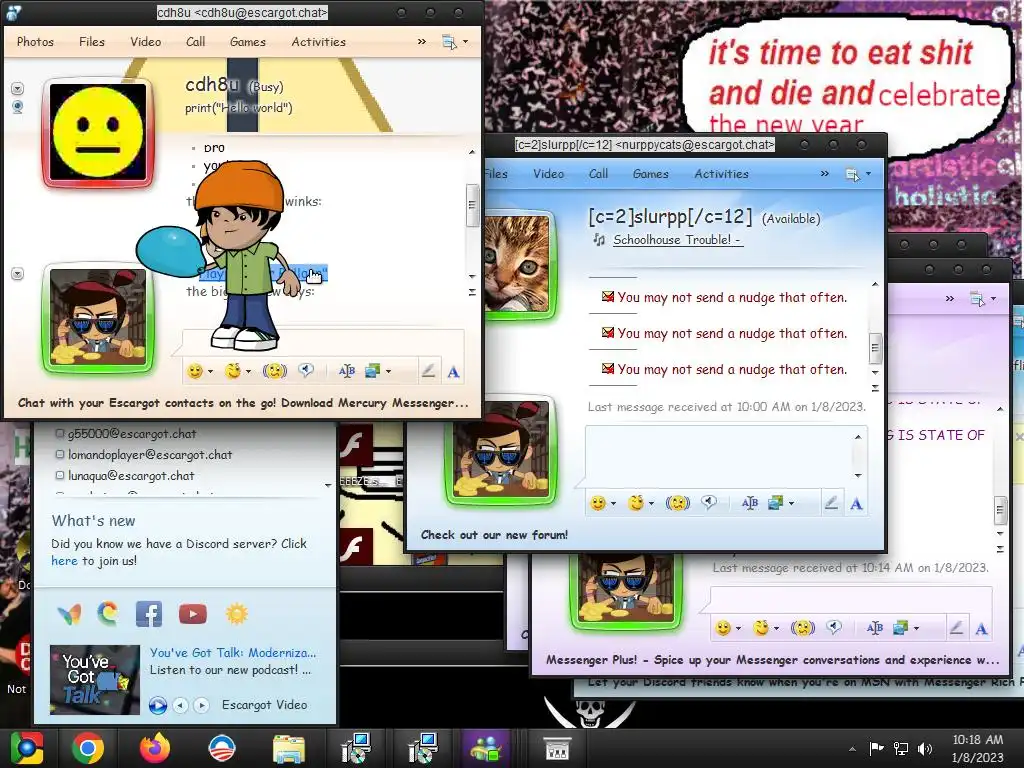Click Mercury Messenger ad text in cdh8u window
This screenshot has width=1024, height=768.
click(243, 403)
